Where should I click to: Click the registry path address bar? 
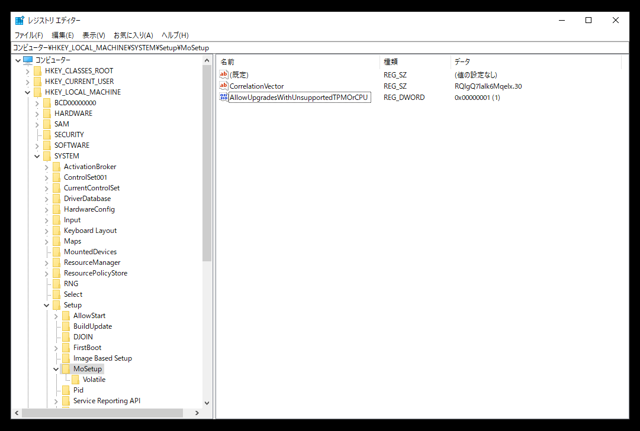(320, 48)
